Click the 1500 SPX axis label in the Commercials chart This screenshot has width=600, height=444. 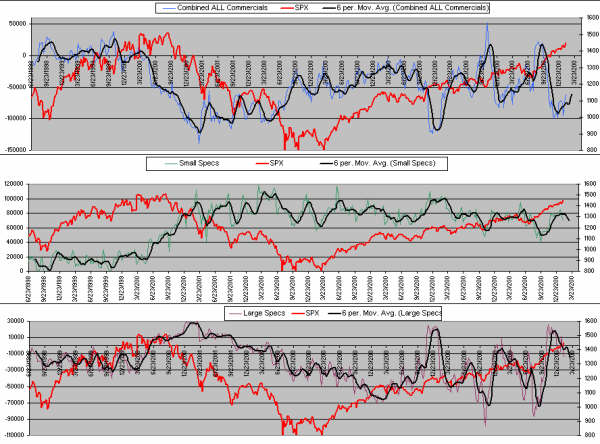pos(592,34)
